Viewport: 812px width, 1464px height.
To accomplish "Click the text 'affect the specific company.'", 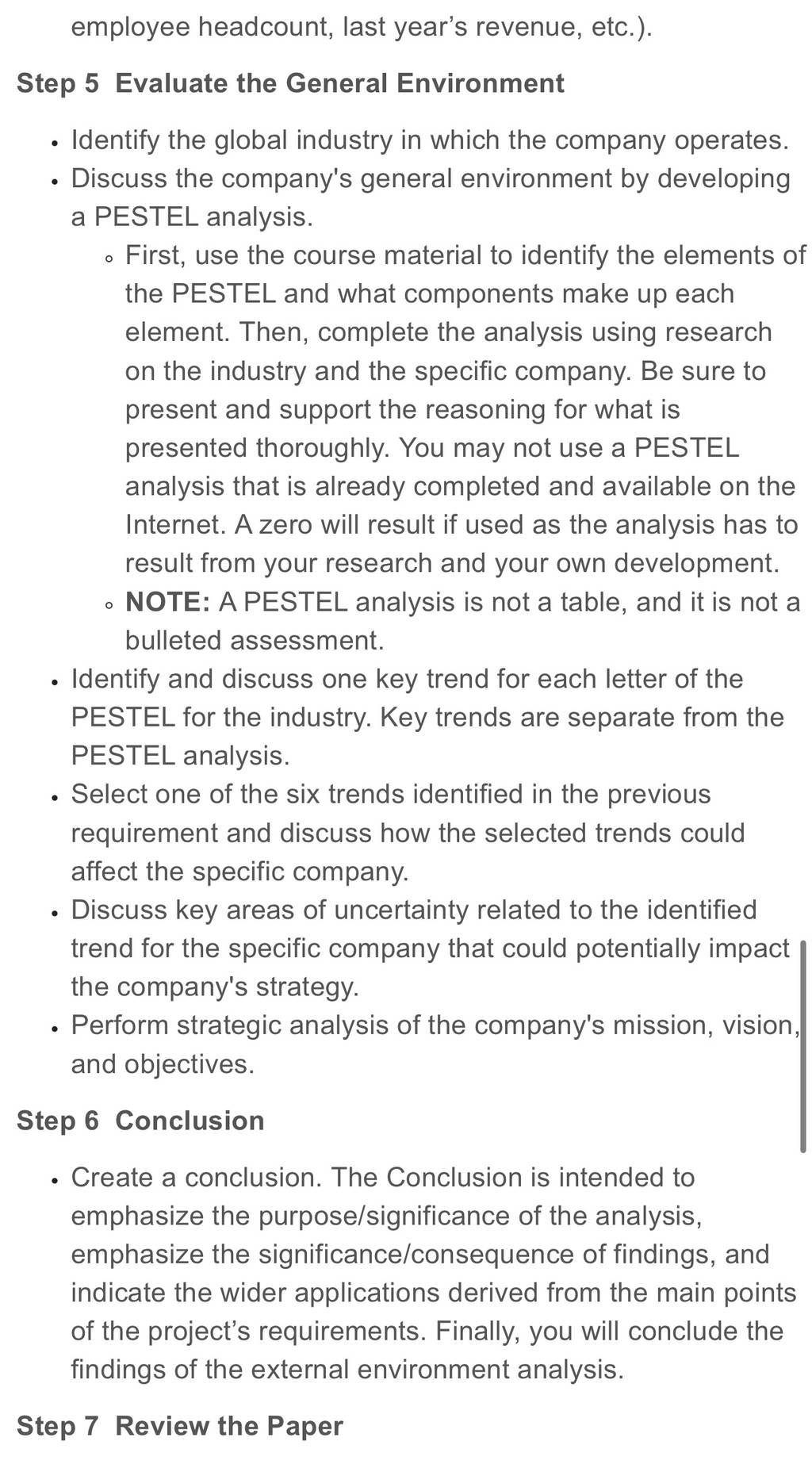I will point(240,872).
